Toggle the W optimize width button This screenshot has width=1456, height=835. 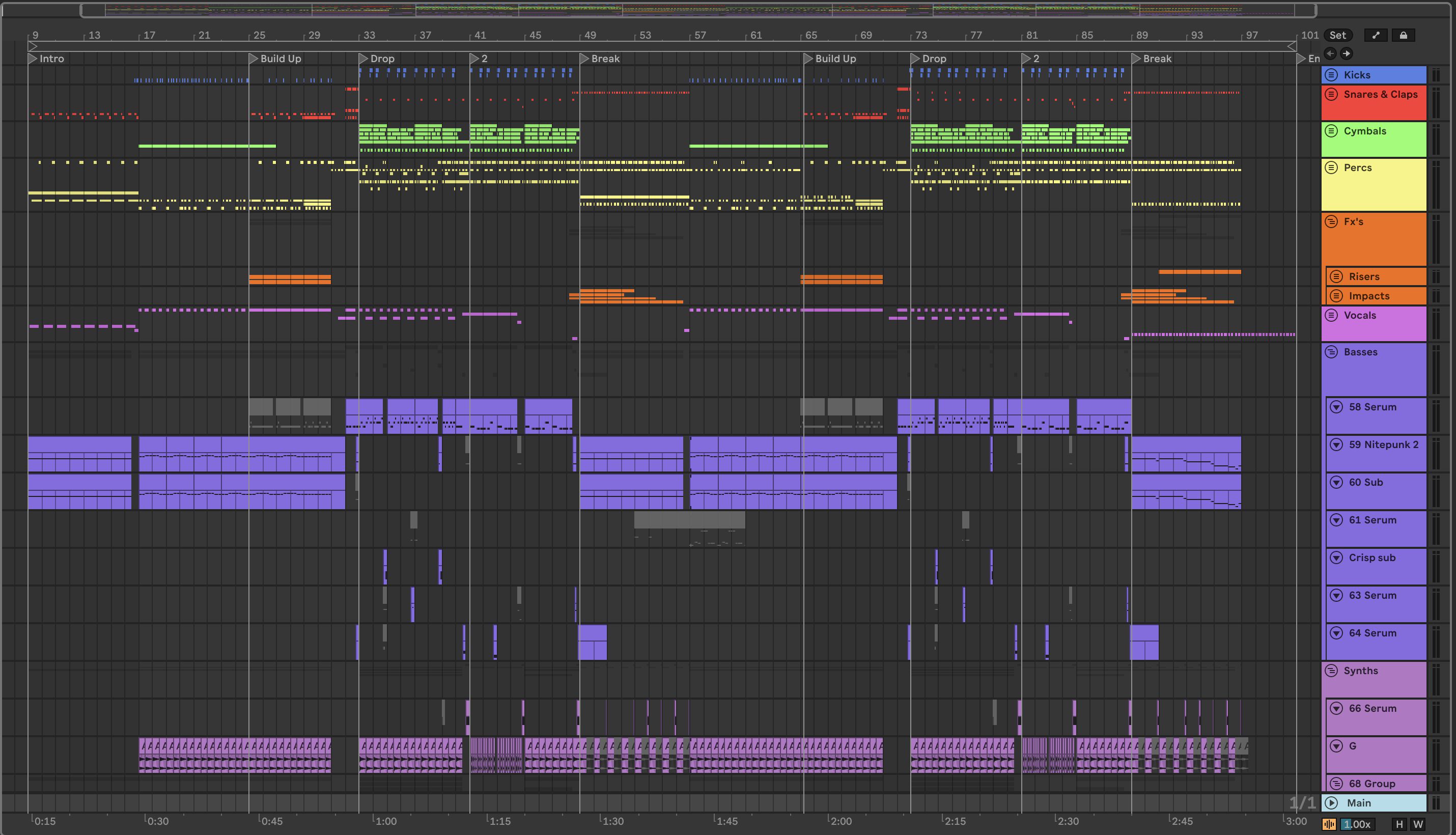tap(1418, 824)
